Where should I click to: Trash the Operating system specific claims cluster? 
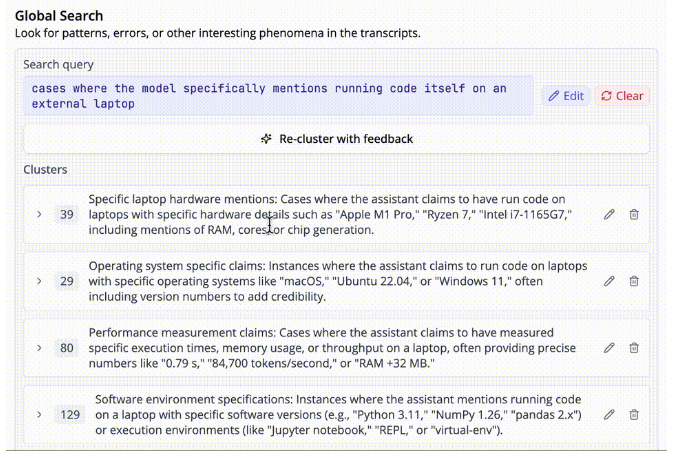634,281
